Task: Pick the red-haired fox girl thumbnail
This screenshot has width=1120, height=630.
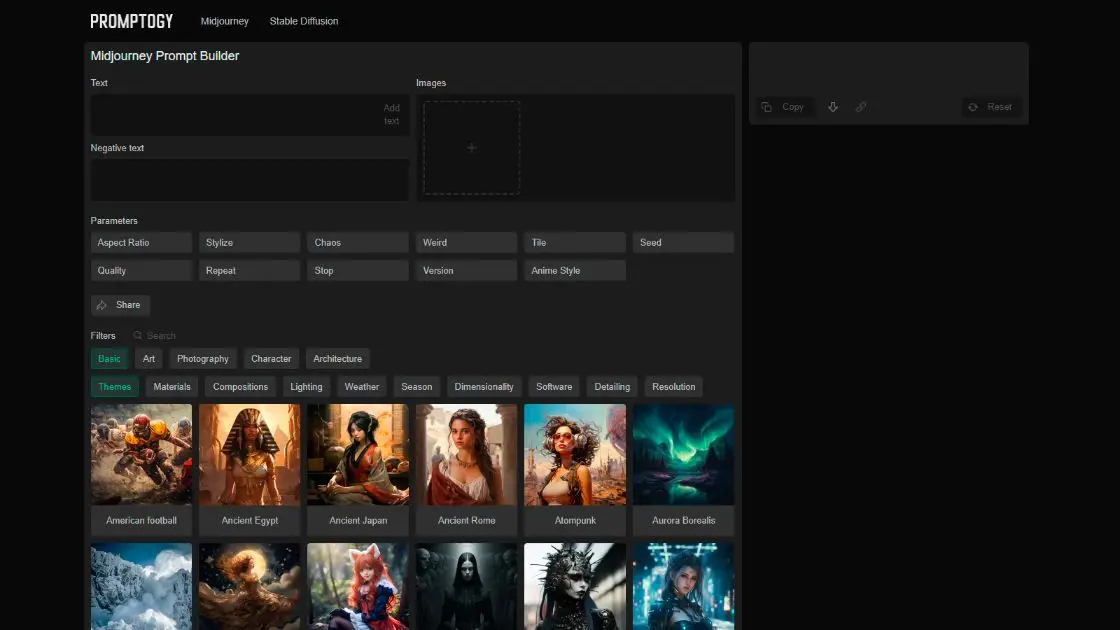Action: point(358,586)
